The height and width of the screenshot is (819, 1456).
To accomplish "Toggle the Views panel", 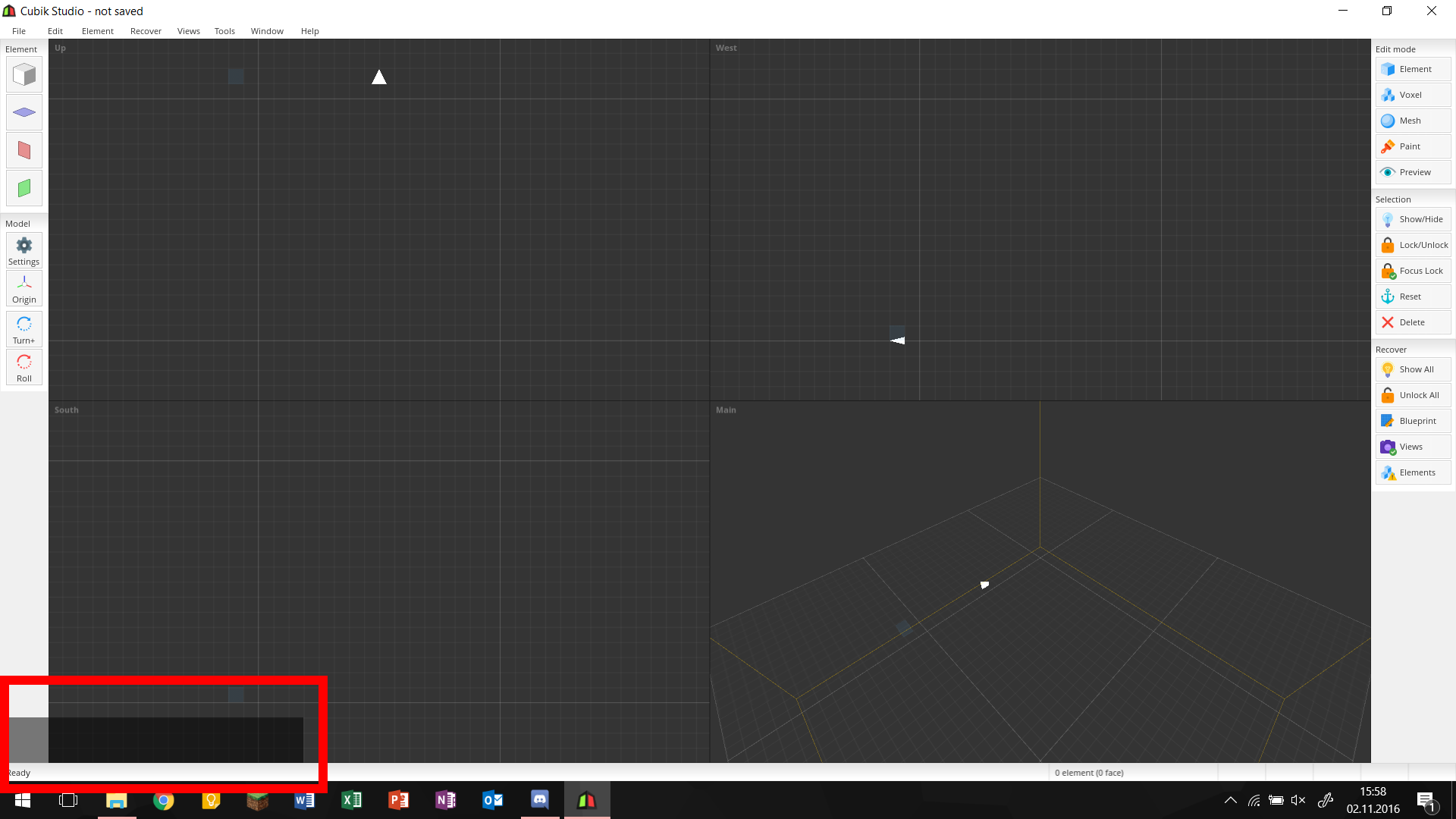I will (x=1413, y=447).
